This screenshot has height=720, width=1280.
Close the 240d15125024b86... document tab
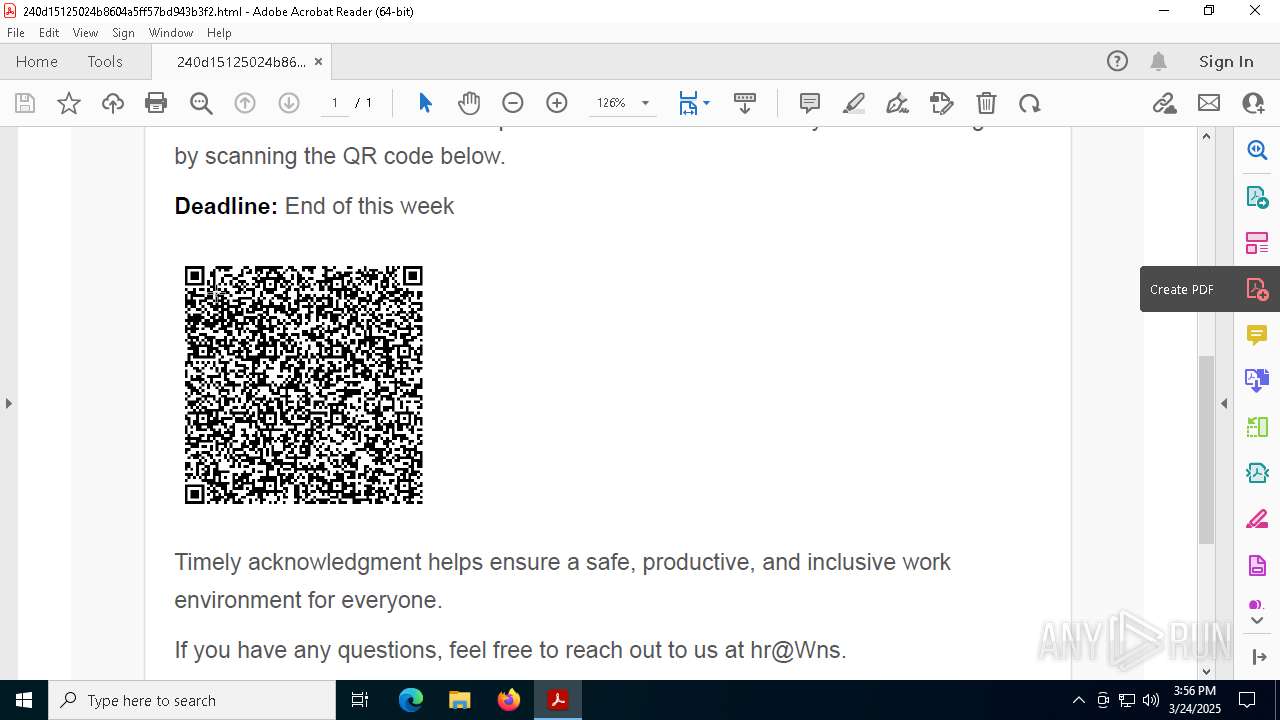click(318, 62)
